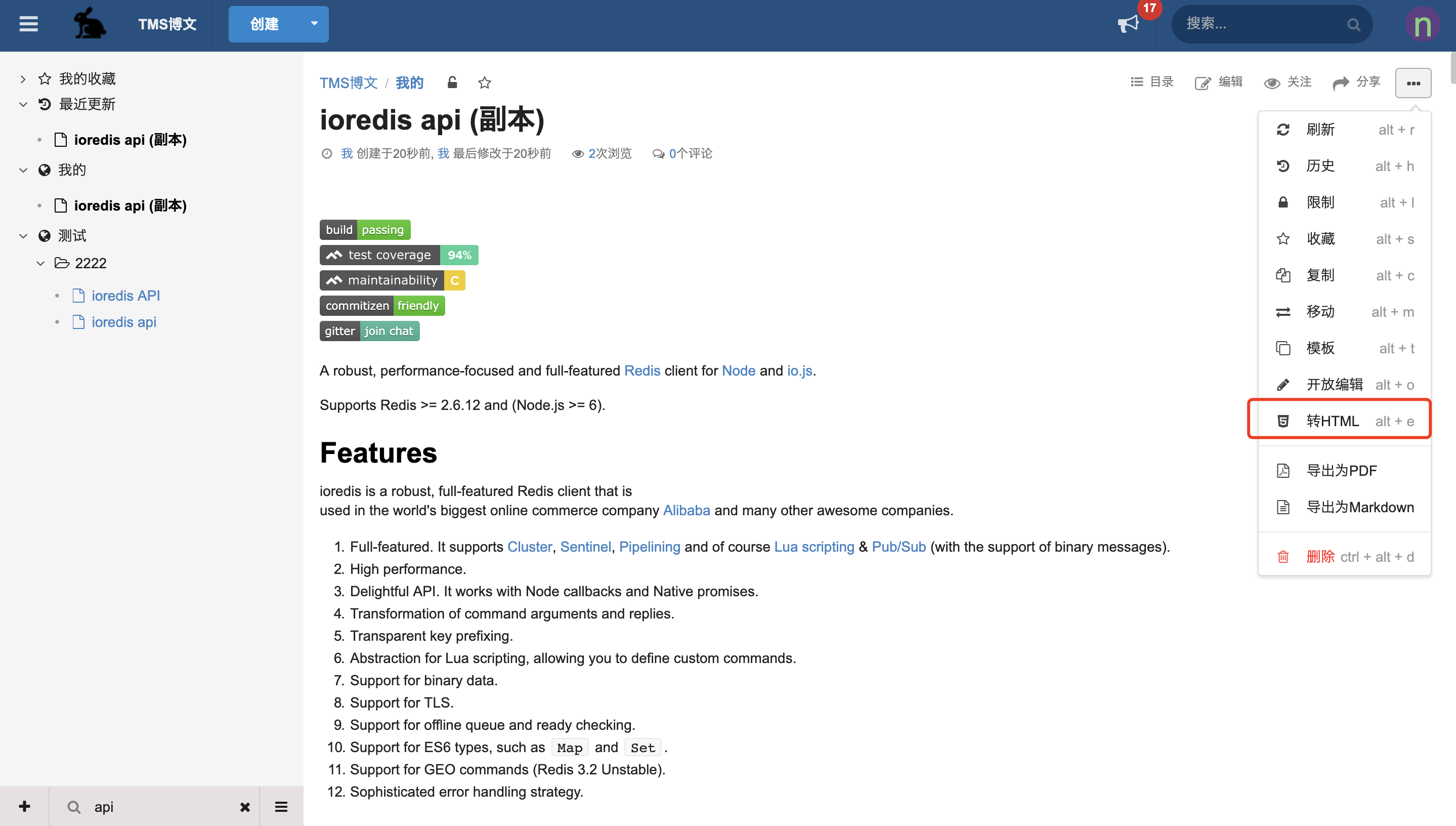Clear the sidebar api search filter
Viewport: 1456px width, 826px height.
click(245, 807)
